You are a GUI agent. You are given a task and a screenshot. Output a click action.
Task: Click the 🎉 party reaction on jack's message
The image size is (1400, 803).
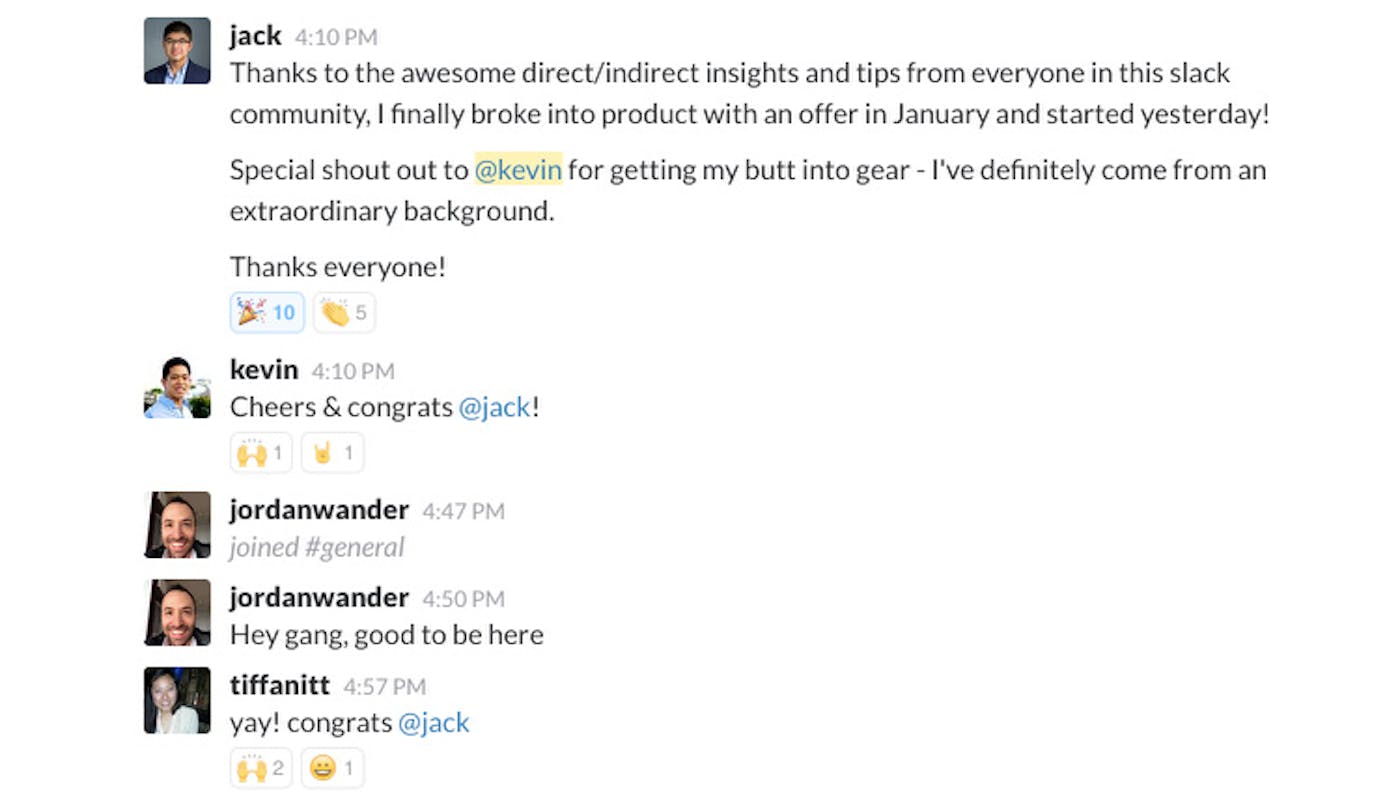coord(266,312)
